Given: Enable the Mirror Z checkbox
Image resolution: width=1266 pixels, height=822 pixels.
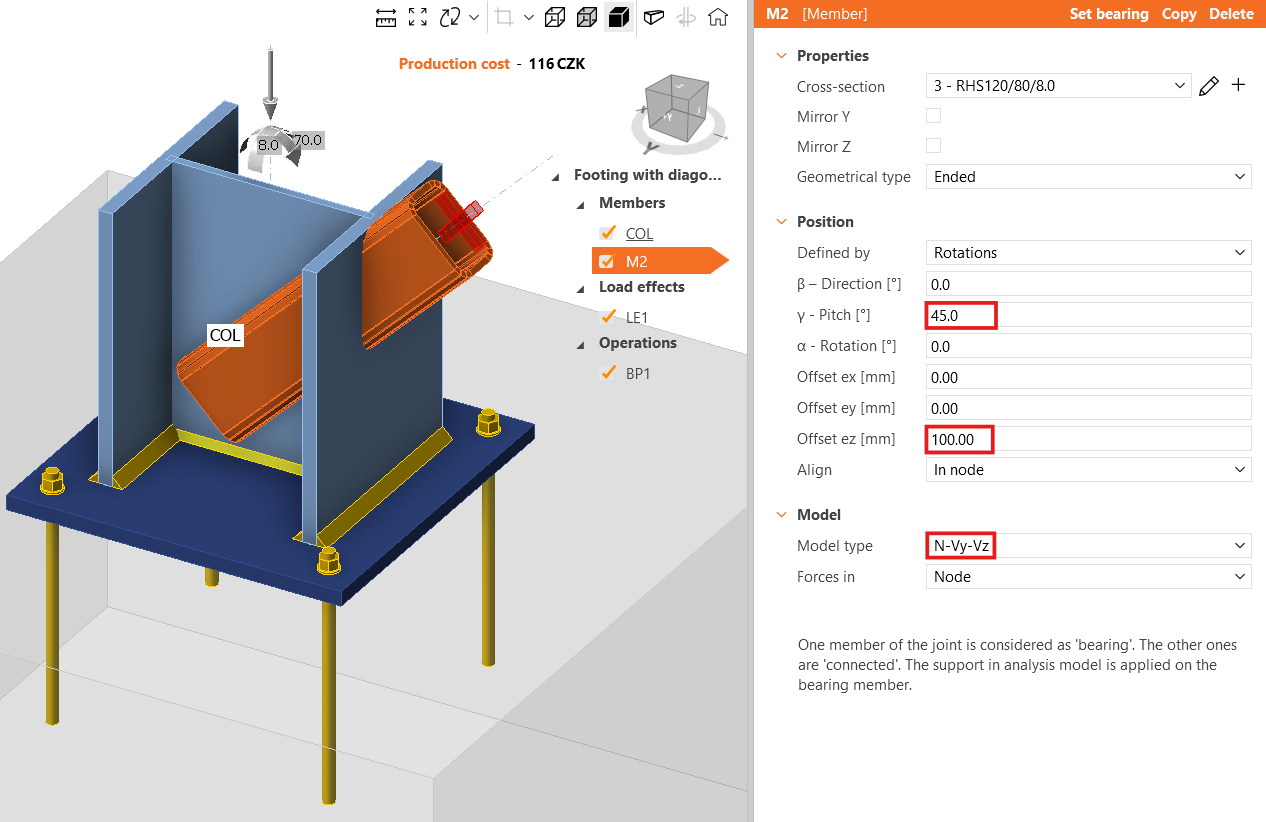Looking at the screenshot, I should click(x=933, y=145).
